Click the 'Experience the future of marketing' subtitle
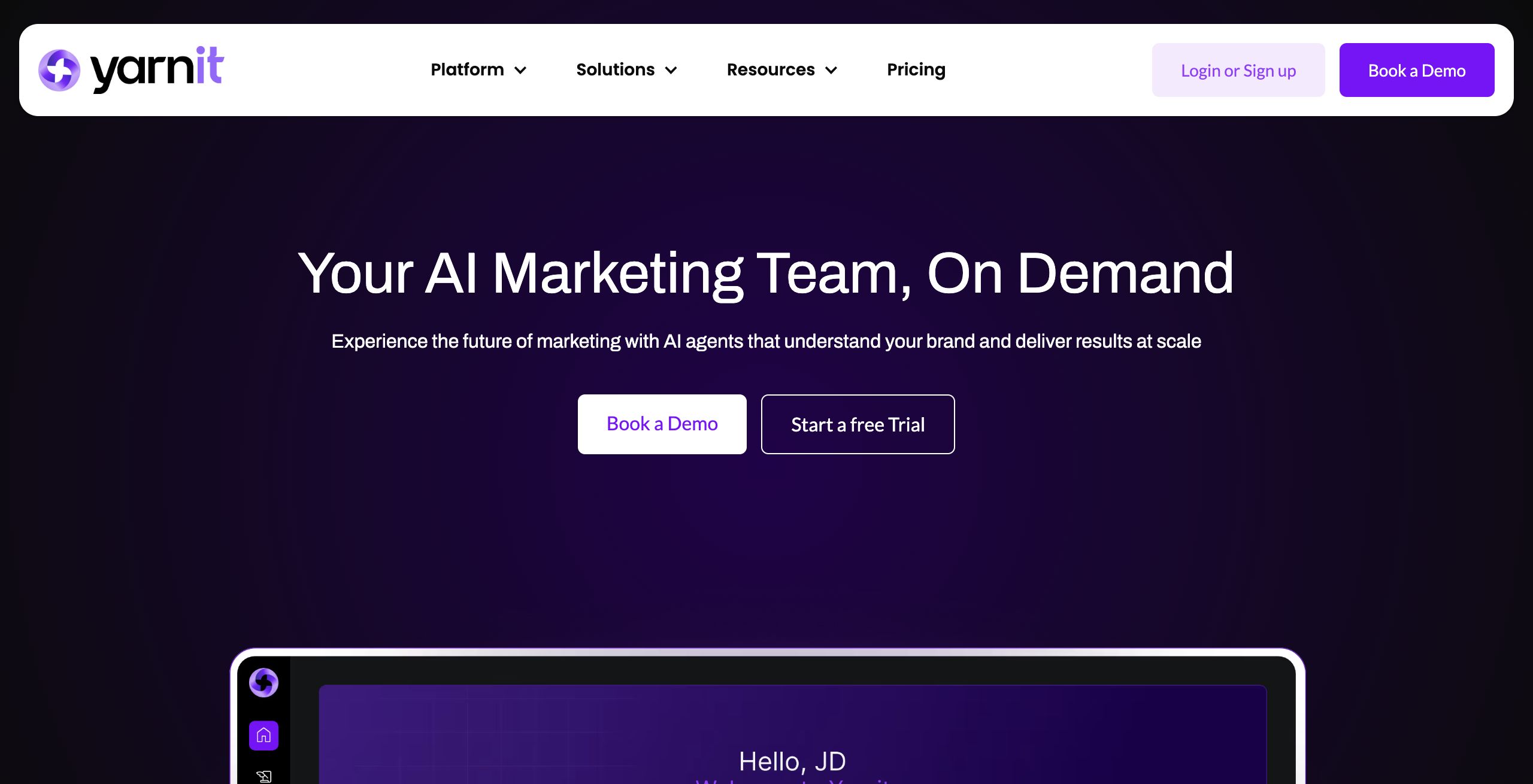This screenshot has height=784, width=1533. (766, 341)
